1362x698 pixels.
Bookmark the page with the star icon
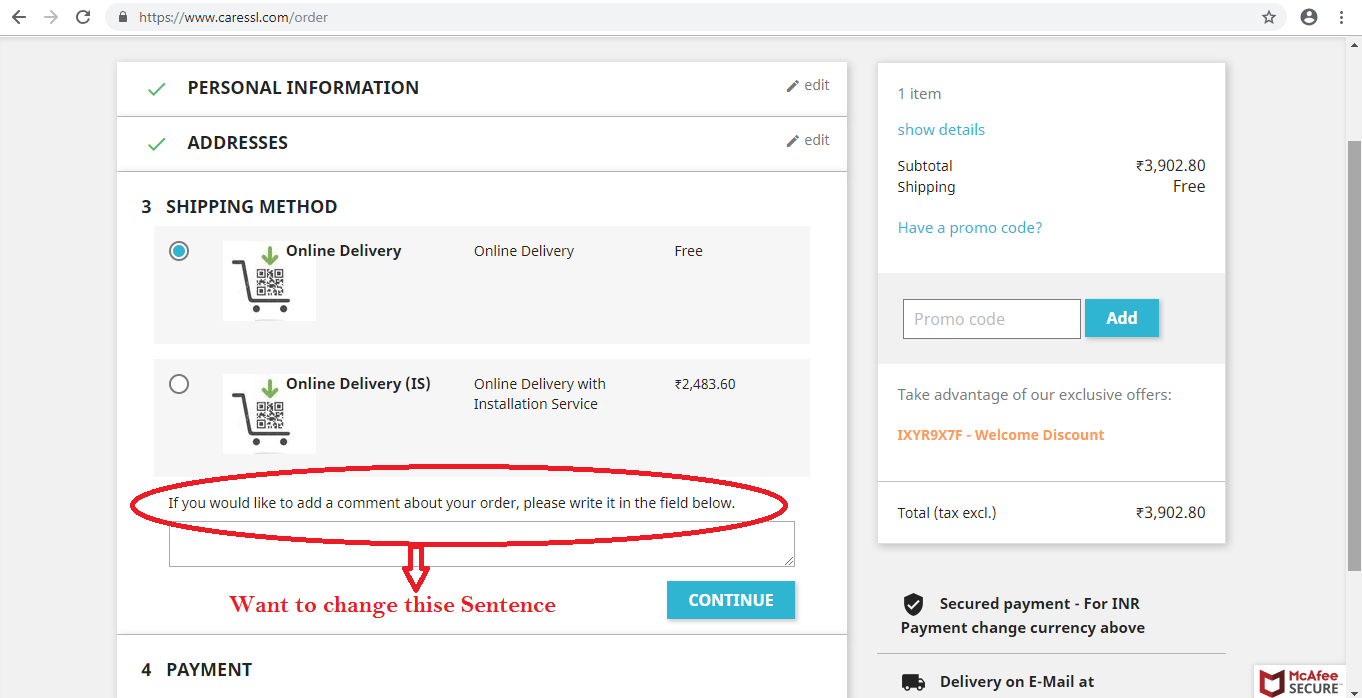[1269, 17]
